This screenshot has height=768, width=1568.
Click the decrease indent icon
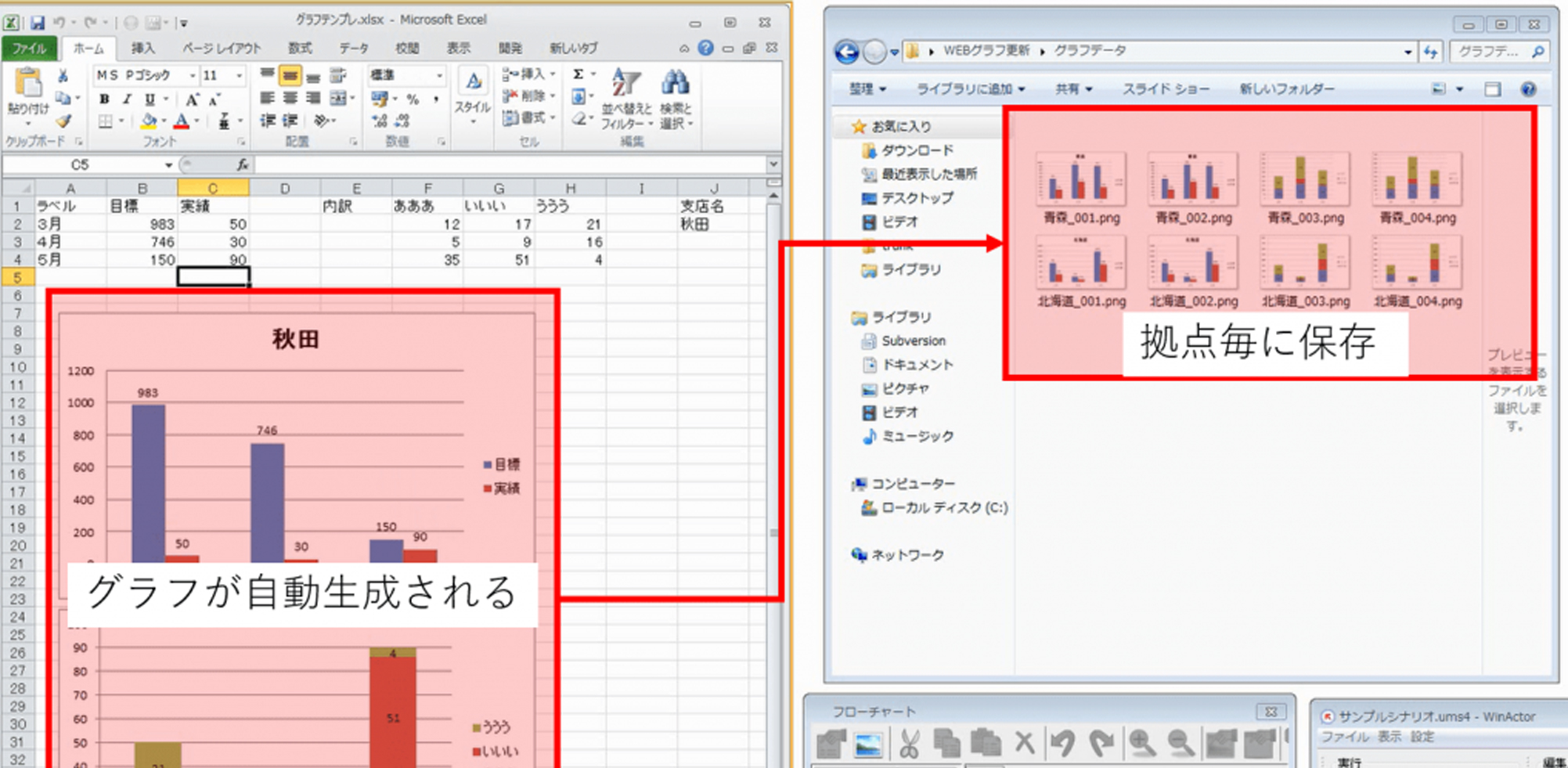tap(267, 121)
